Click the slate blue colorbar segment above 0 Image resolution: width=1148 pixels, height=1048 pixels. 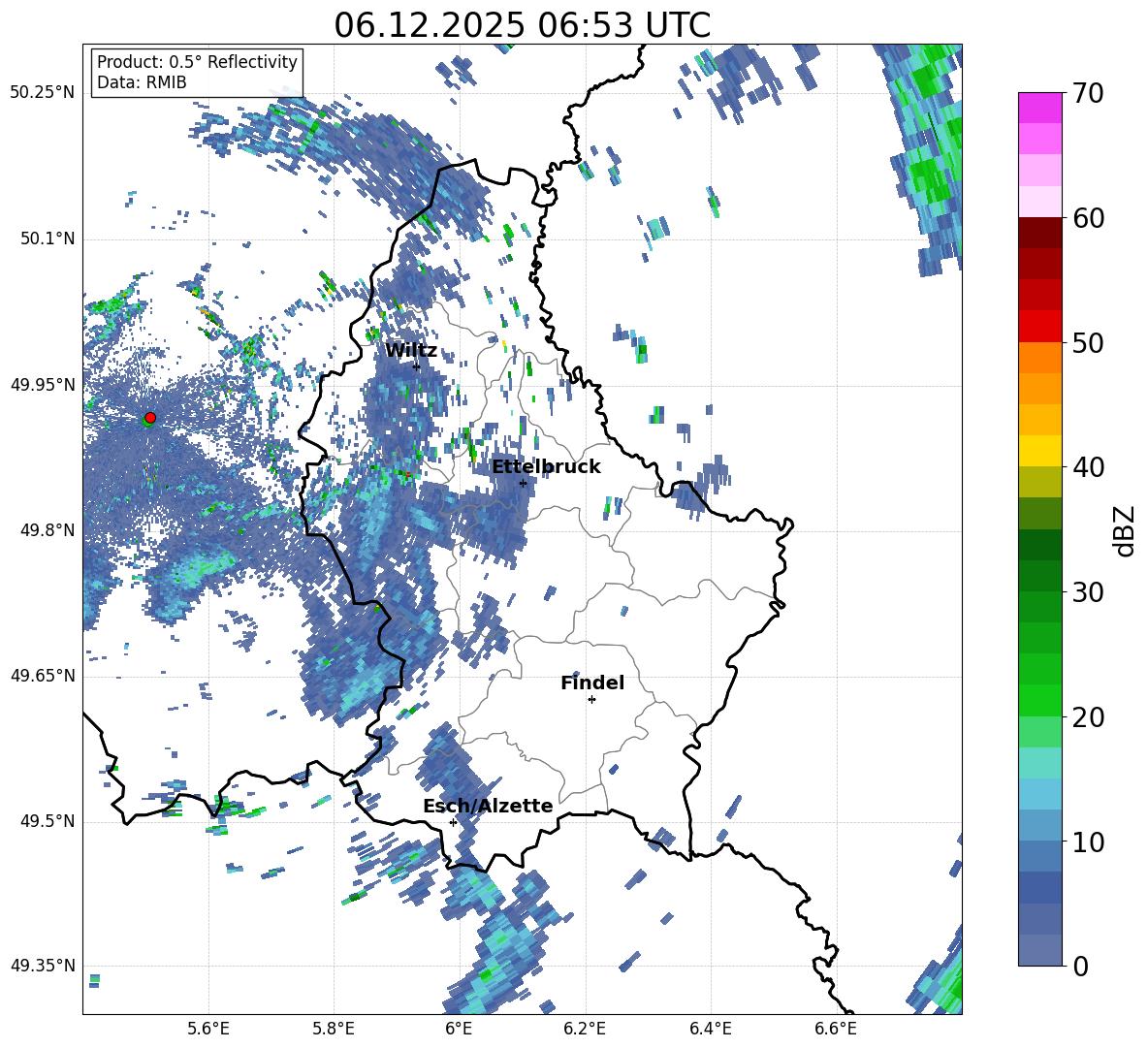(x=1039, y=950)
